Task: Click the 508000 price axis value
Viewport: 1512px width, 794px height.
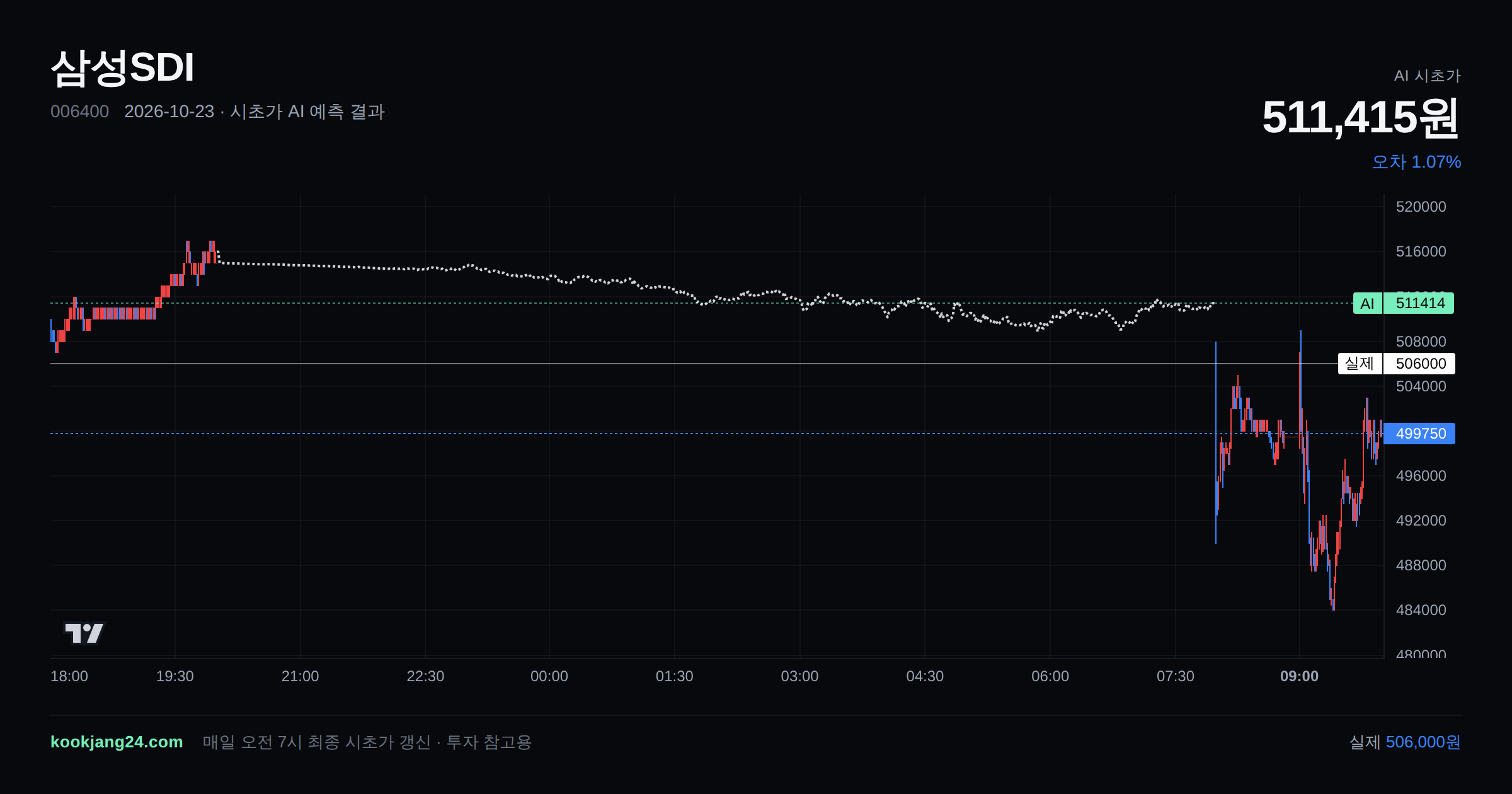Action: pos(1421,342)
